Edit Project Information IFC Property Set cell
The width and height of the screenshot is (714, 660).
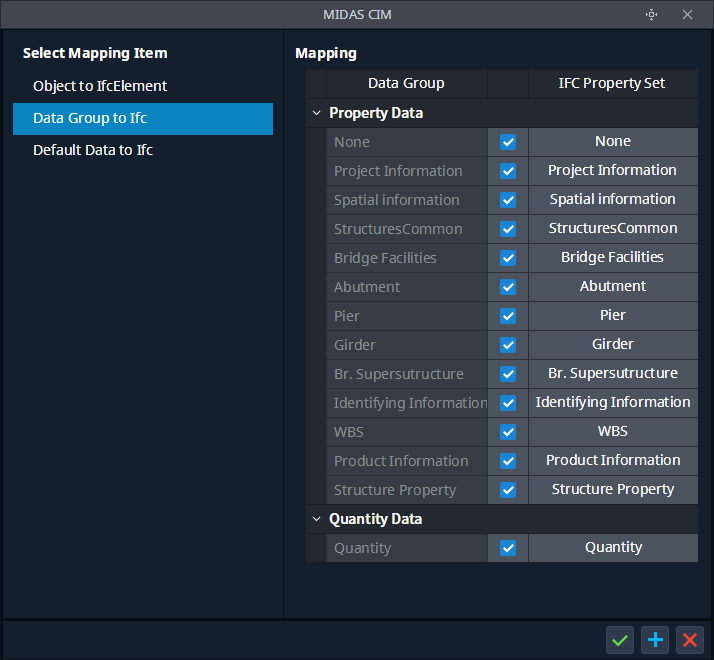613,171
